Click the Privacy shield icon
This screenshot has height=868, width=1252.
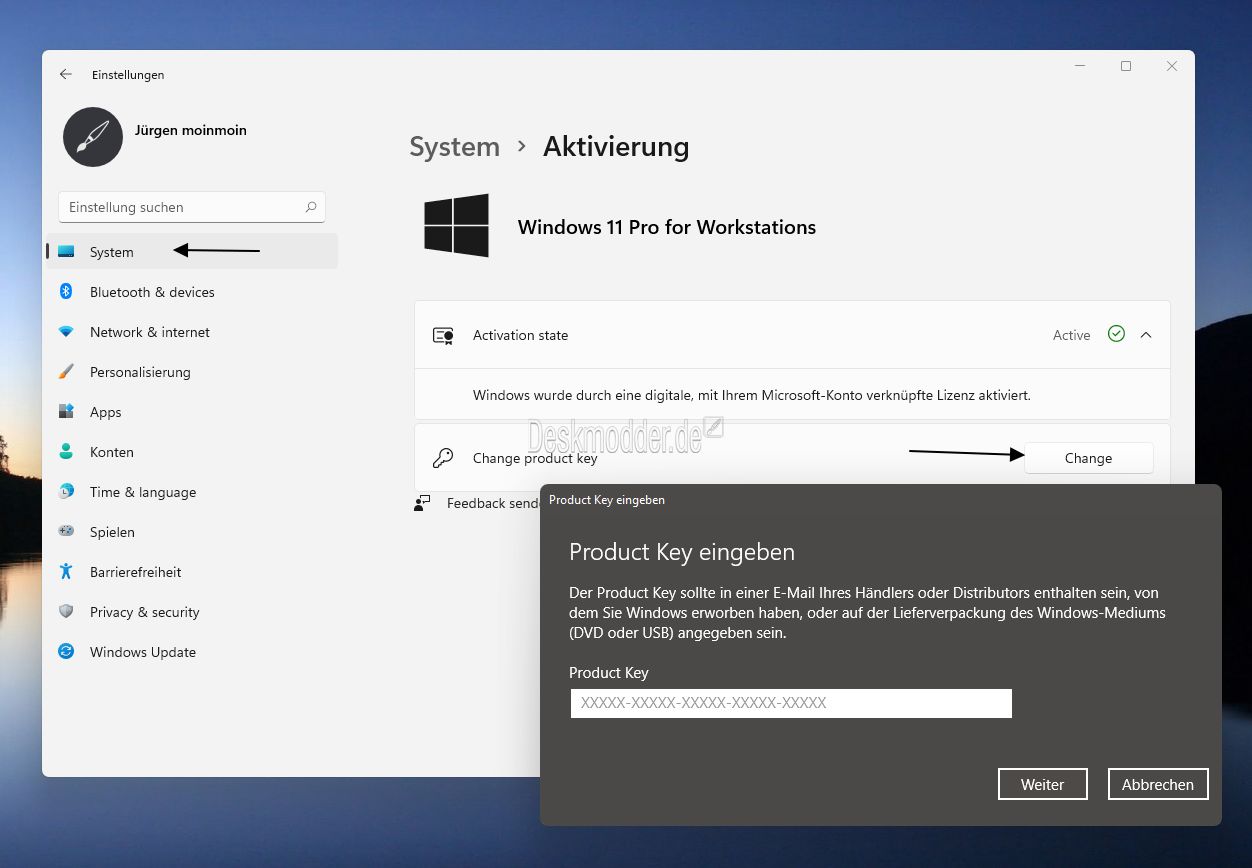pyautogui.click(x=66, y=612)
